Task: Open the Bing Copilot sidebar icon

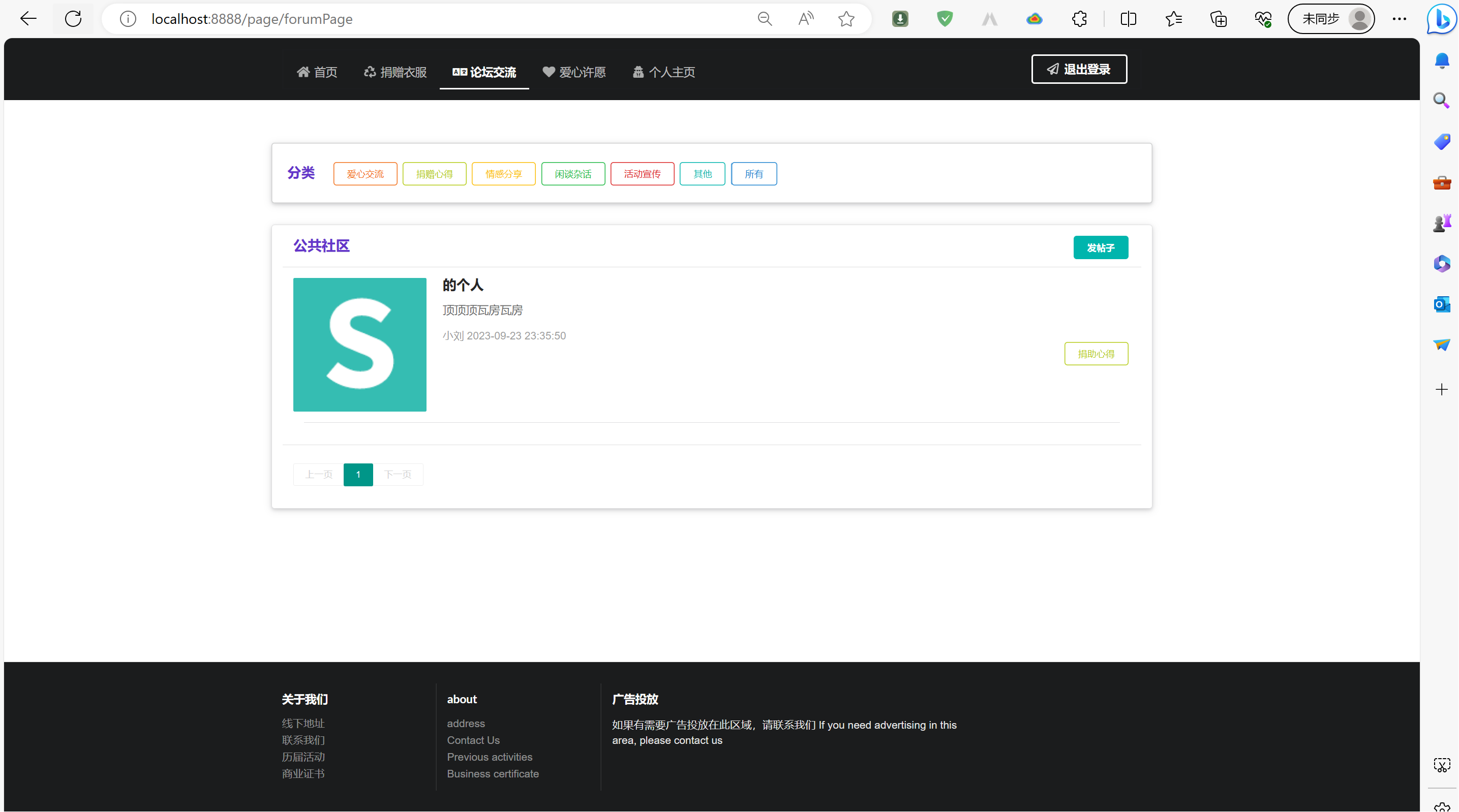Action: coord(1441,19)
